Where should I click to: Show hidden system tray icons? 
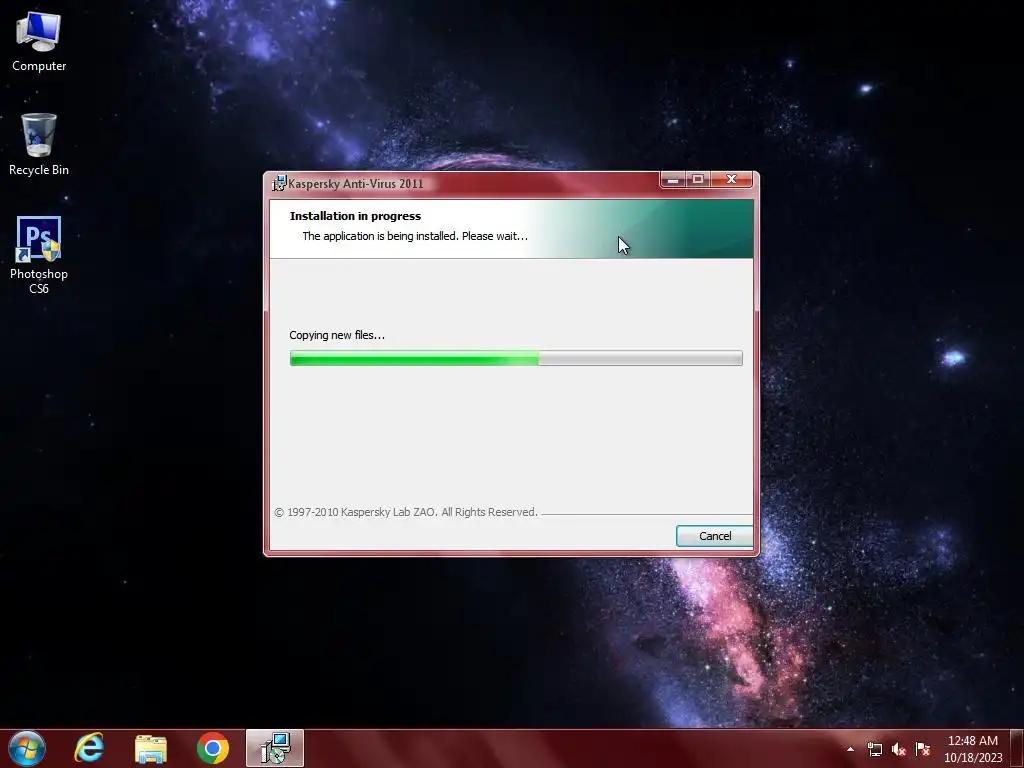click(x=850, y=749)
